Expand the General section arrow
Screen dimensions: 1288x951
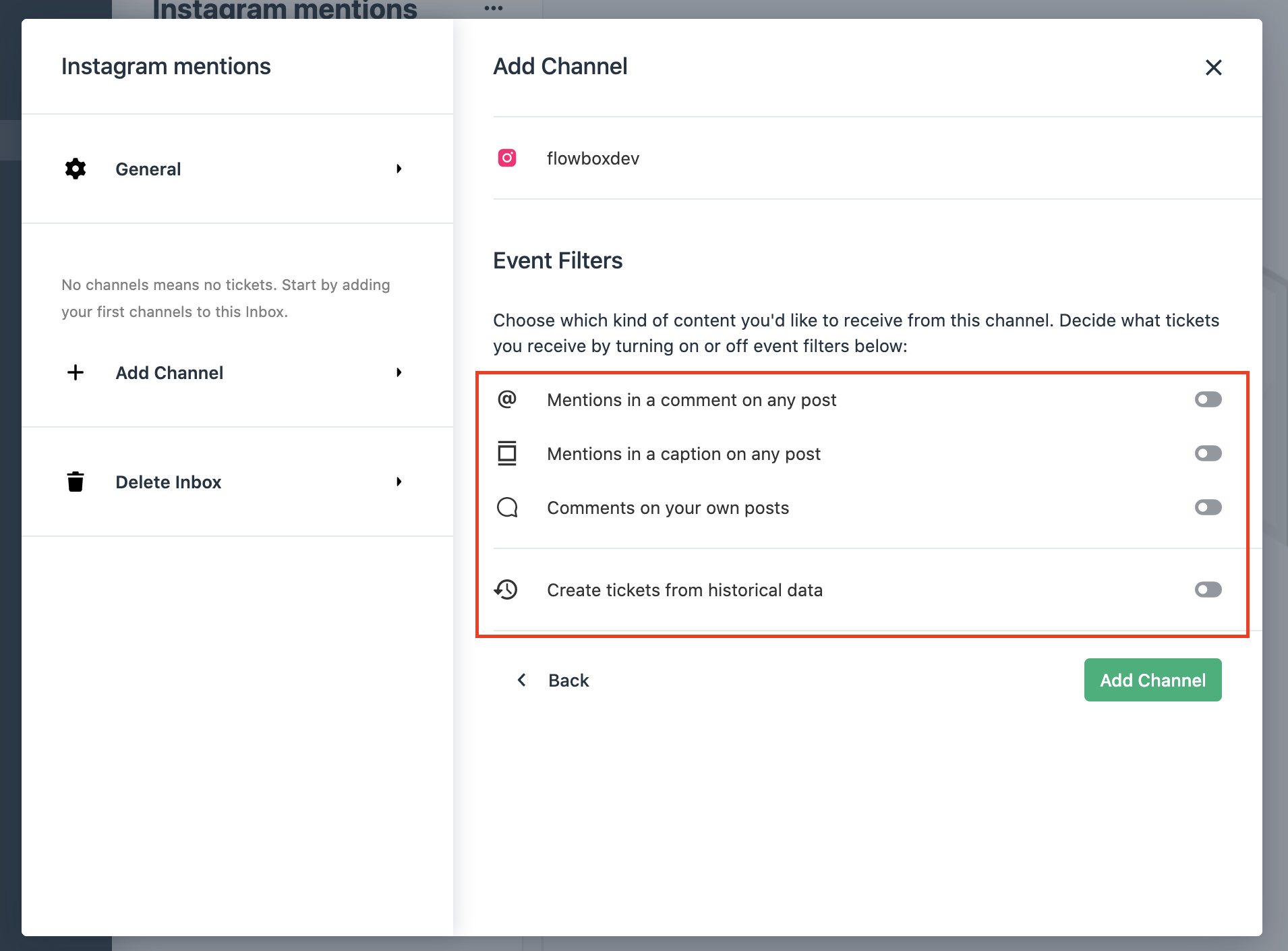(x=399, y=169)
